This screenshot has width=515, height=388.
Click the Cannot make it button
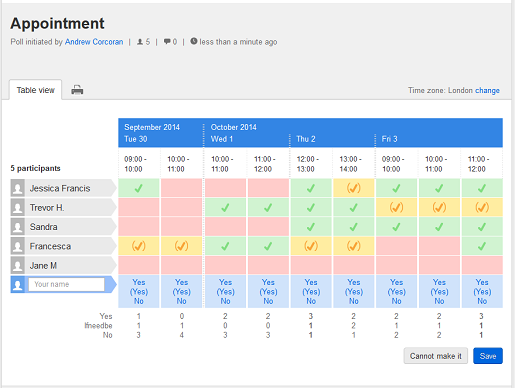tap(436, 356)
